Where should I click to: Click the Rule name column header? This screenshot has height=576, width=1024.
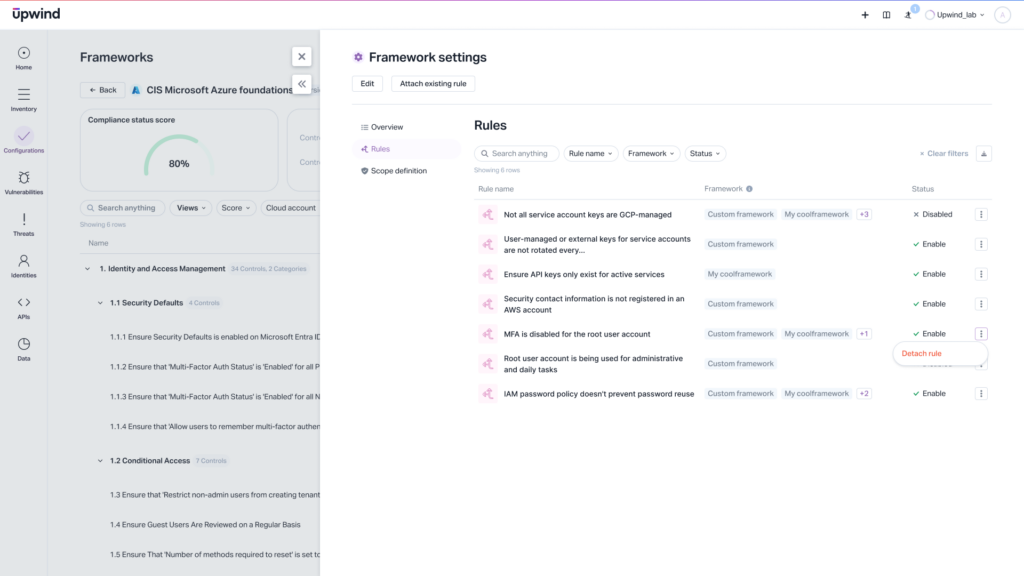pos(496,189)
